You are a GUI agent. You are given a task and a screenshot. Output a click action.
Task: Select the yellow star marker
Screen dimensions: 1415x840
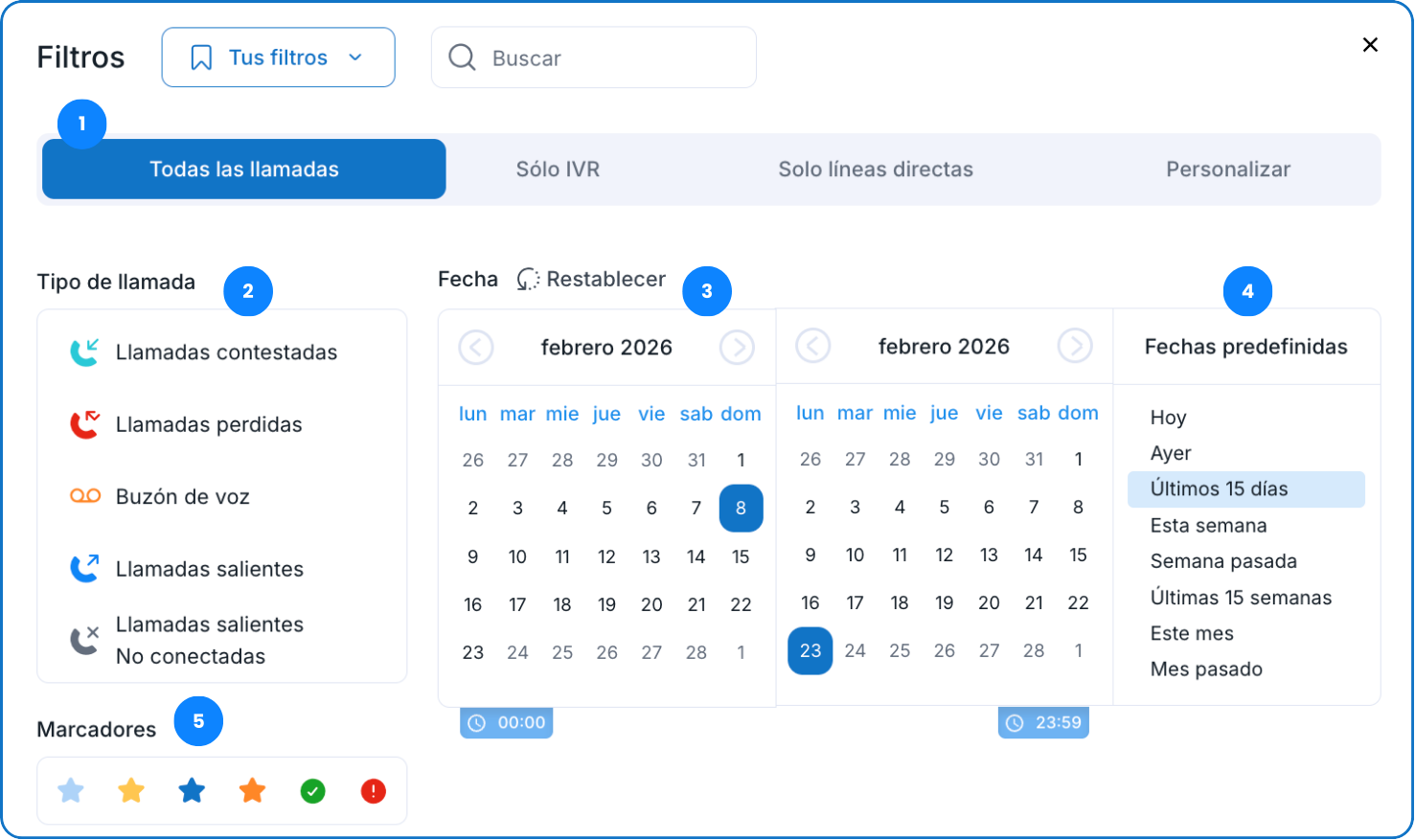pyautogui.click(x=131, y=791)
